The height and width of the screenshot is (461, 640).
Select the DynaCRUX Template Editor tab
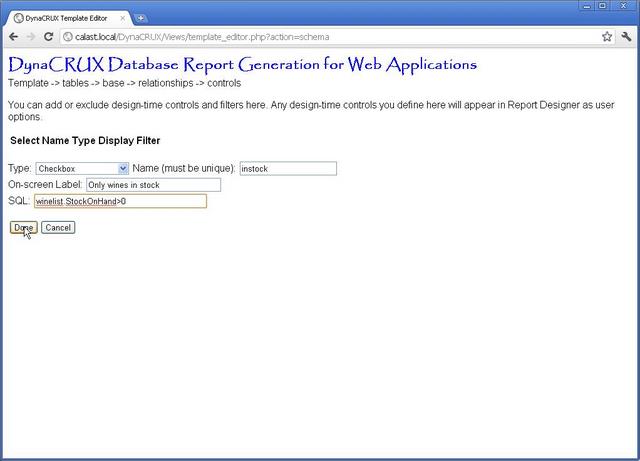[x=68, y=18]
